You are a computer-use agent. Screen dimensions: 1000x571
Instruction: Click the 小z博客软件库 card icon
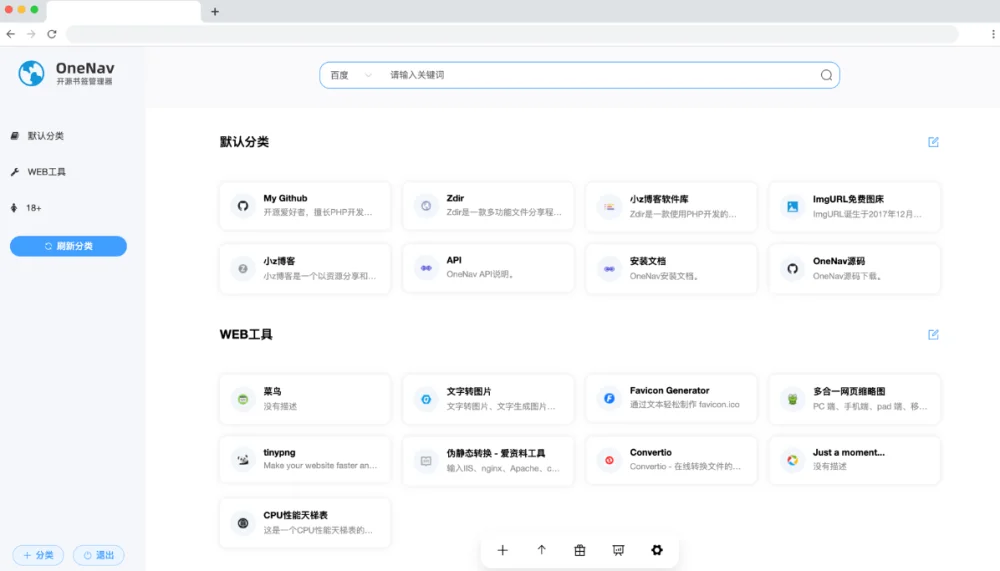pyautogui.click(x=609, y=206)
